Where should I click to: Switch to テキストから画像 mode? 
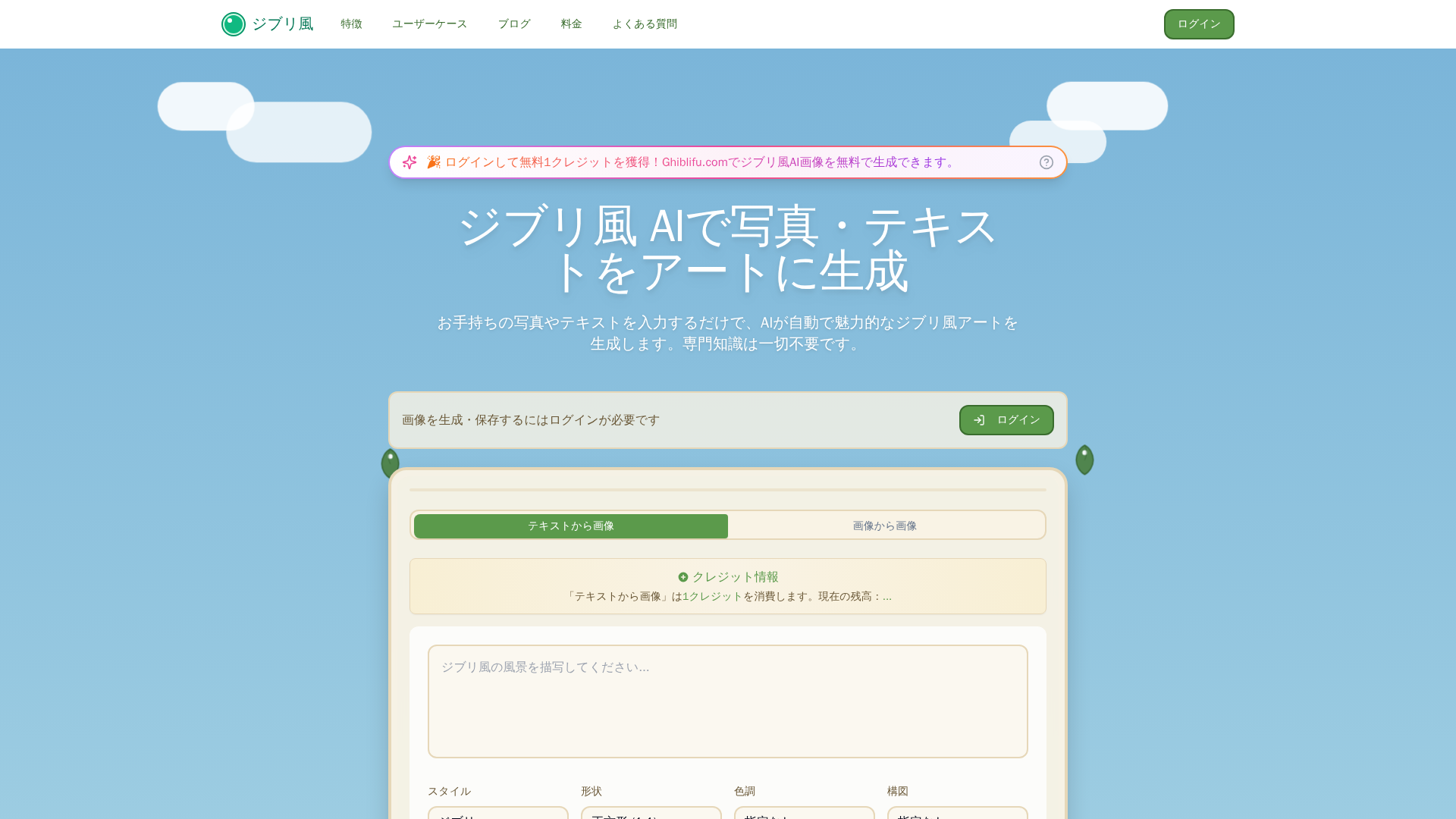[x=570, y=526]
